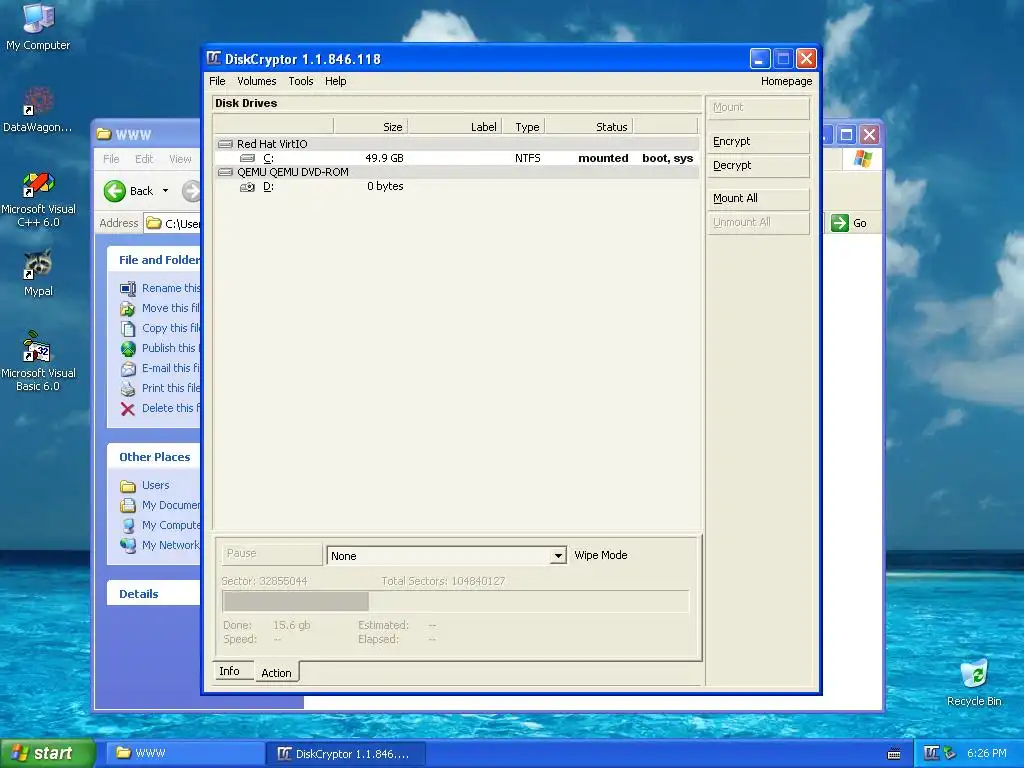Click the Other Places panel header
The image size is (1024, 768).
(154, 456)
